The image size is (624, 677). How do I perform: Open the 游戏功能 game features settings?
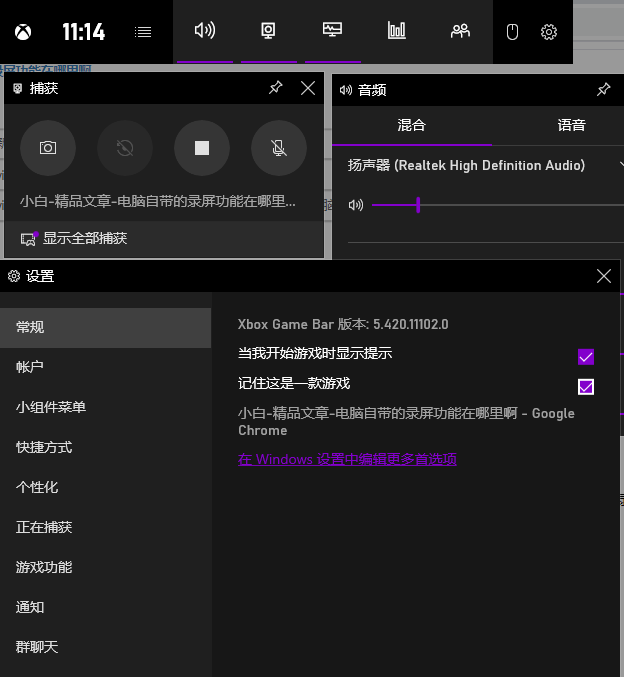[105, 567]
